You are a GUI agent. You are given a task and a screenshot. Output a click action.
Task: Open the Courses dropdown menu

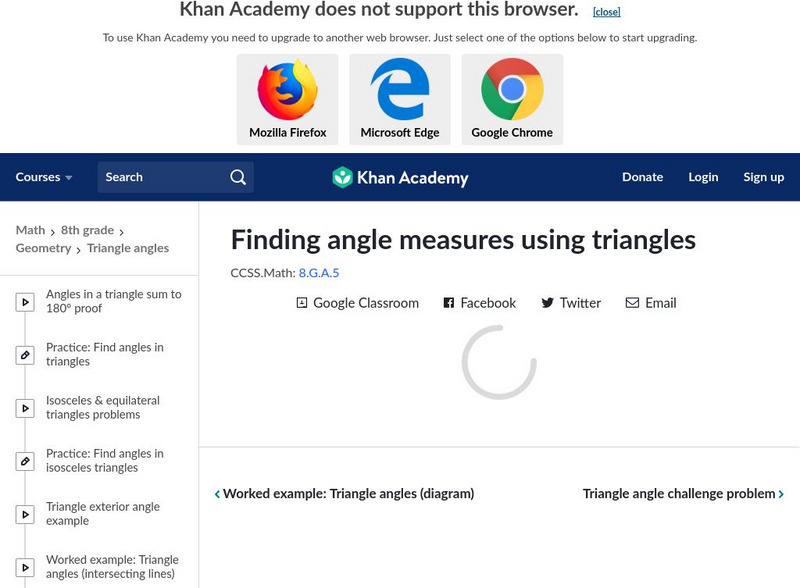tap(44, 177)
